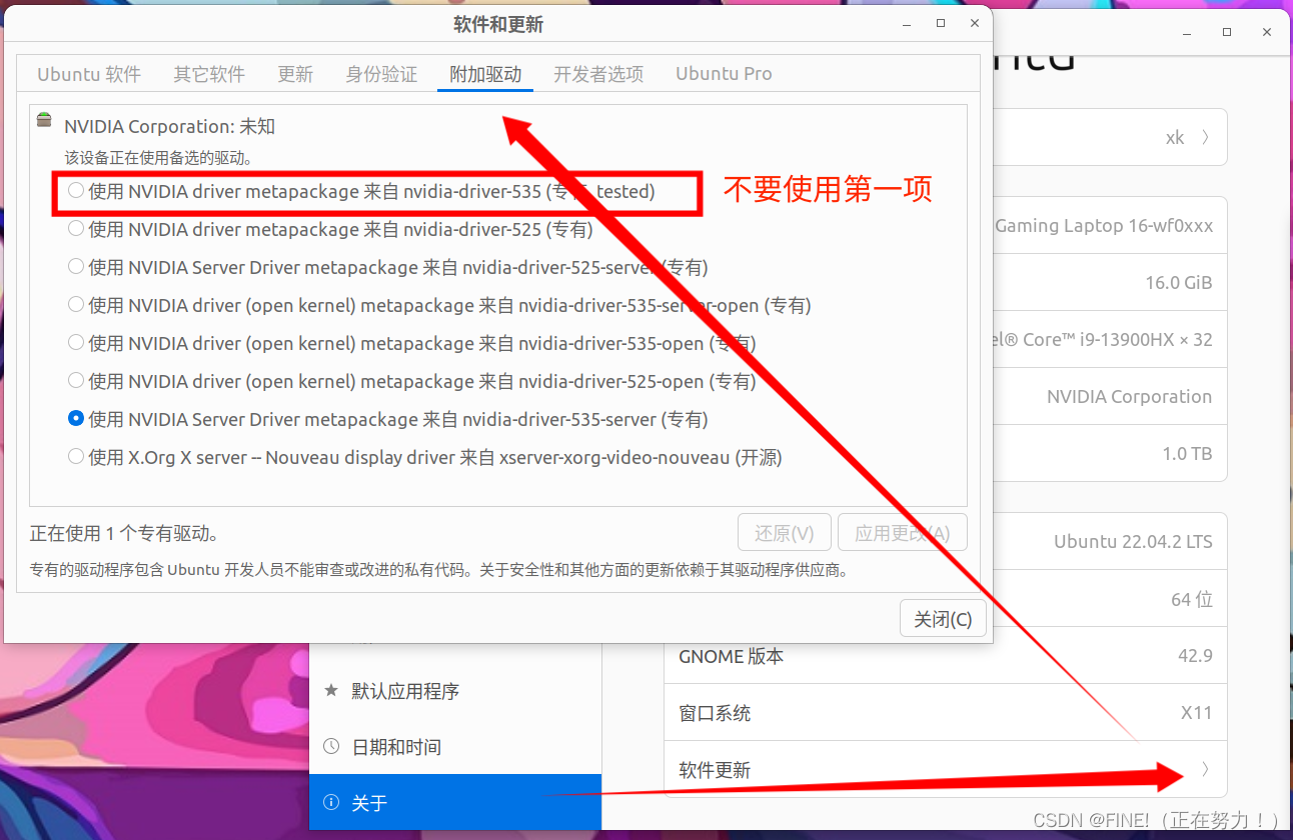
Task: Switch to Ubuntu 软件 tab
Action: 89,74
